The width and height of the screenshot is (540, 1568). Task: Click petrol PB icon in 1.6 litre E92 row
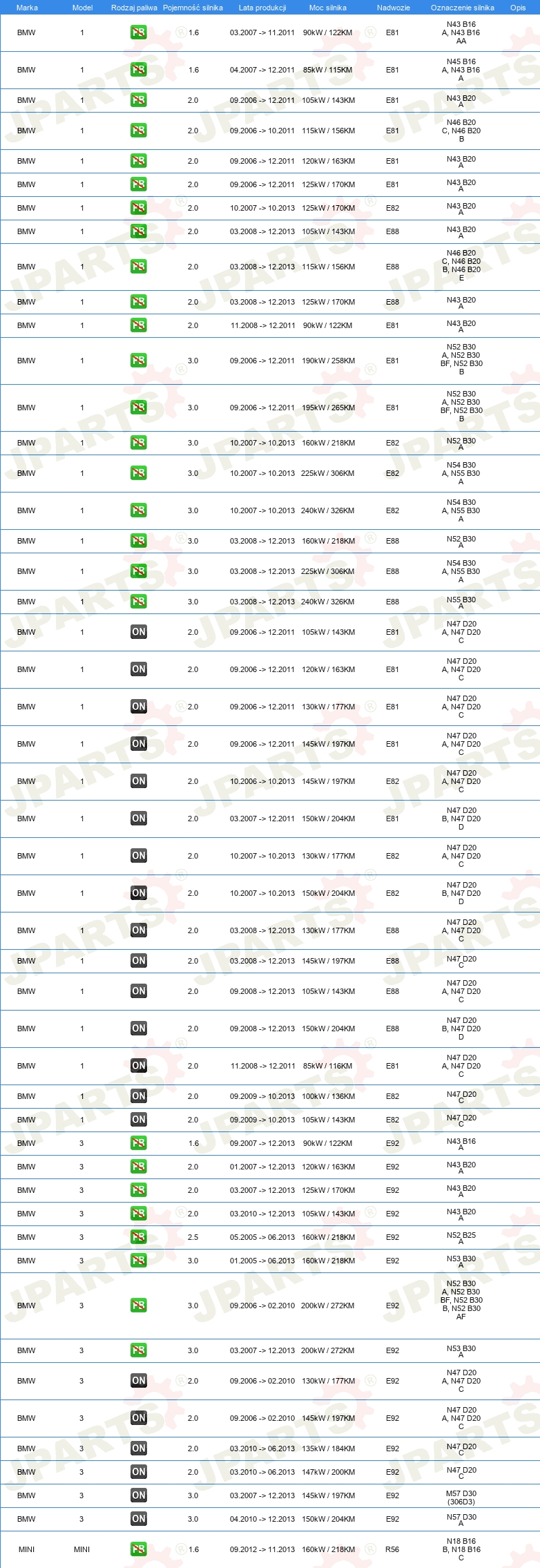pos(139,1143)
